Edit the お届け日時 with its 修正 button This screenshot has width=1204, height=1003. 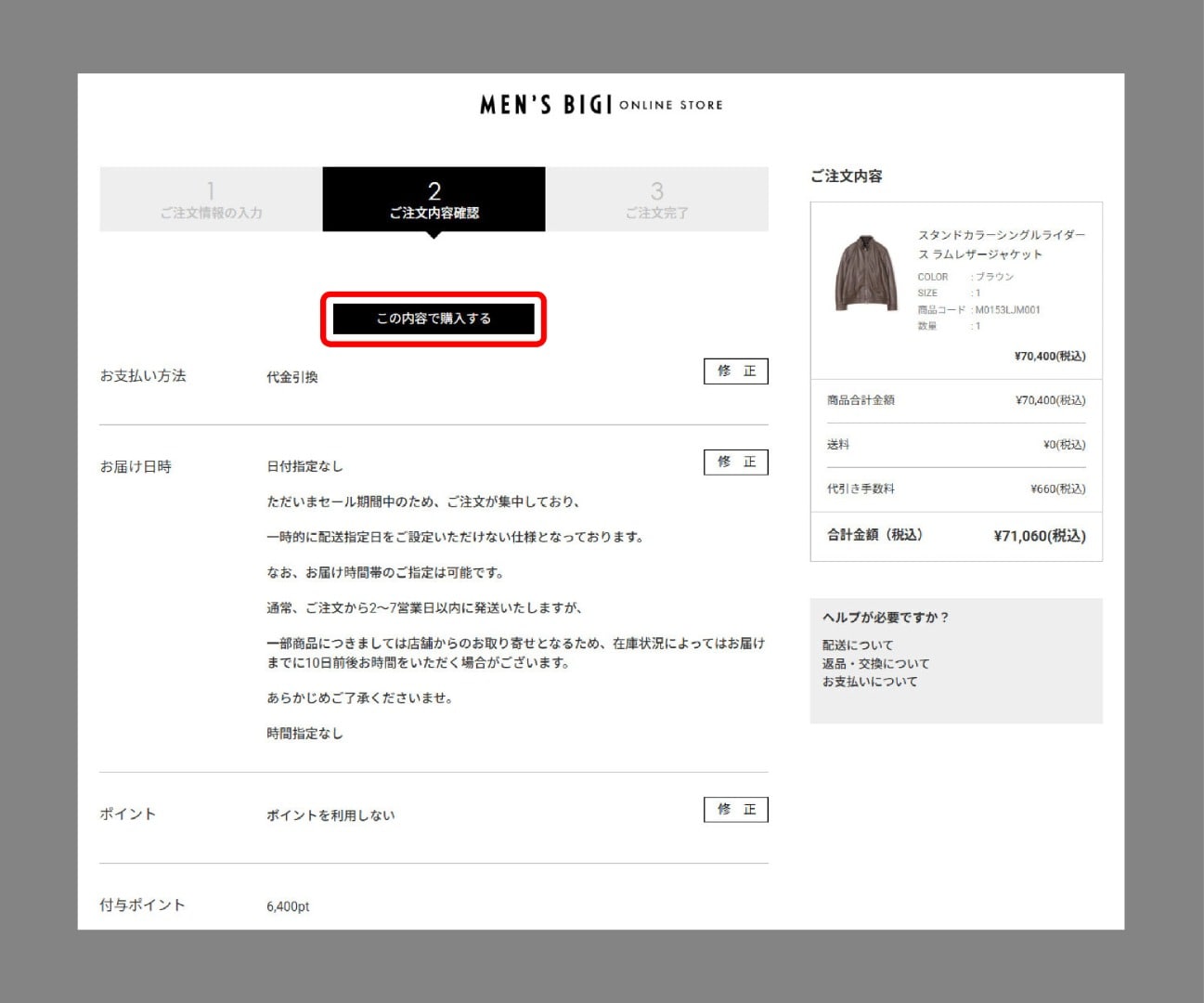click(735, 462)
